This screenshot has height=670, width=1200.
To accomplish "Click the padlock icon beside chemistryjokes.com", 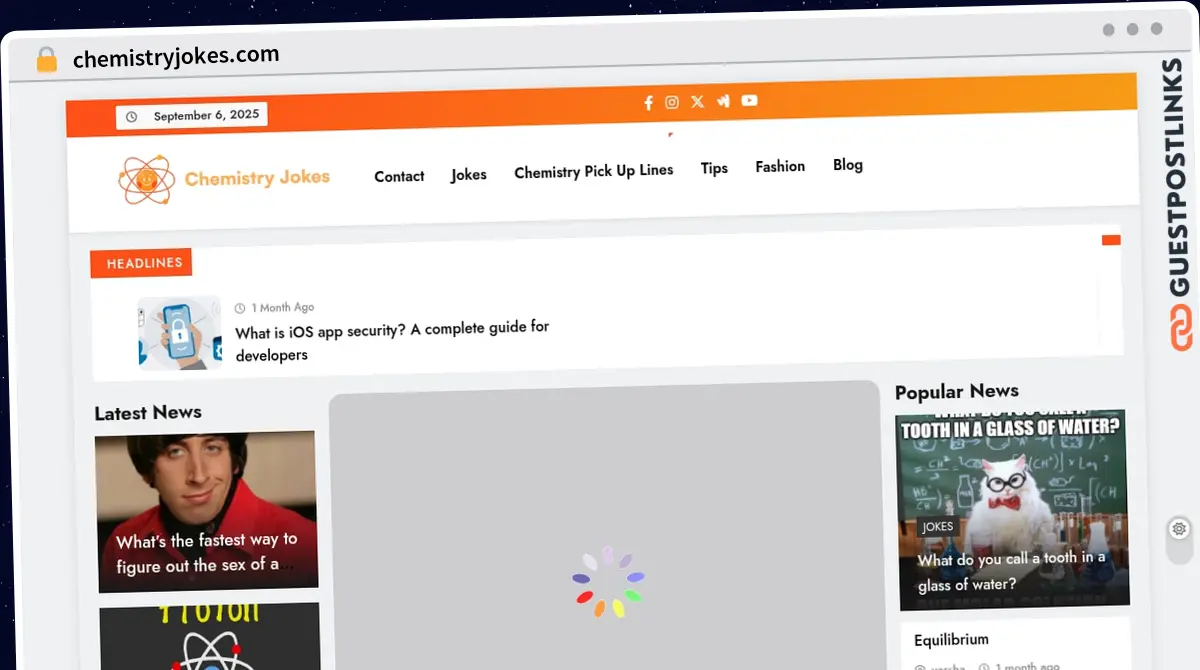I will pyautogui.click(x=46, y=60).
